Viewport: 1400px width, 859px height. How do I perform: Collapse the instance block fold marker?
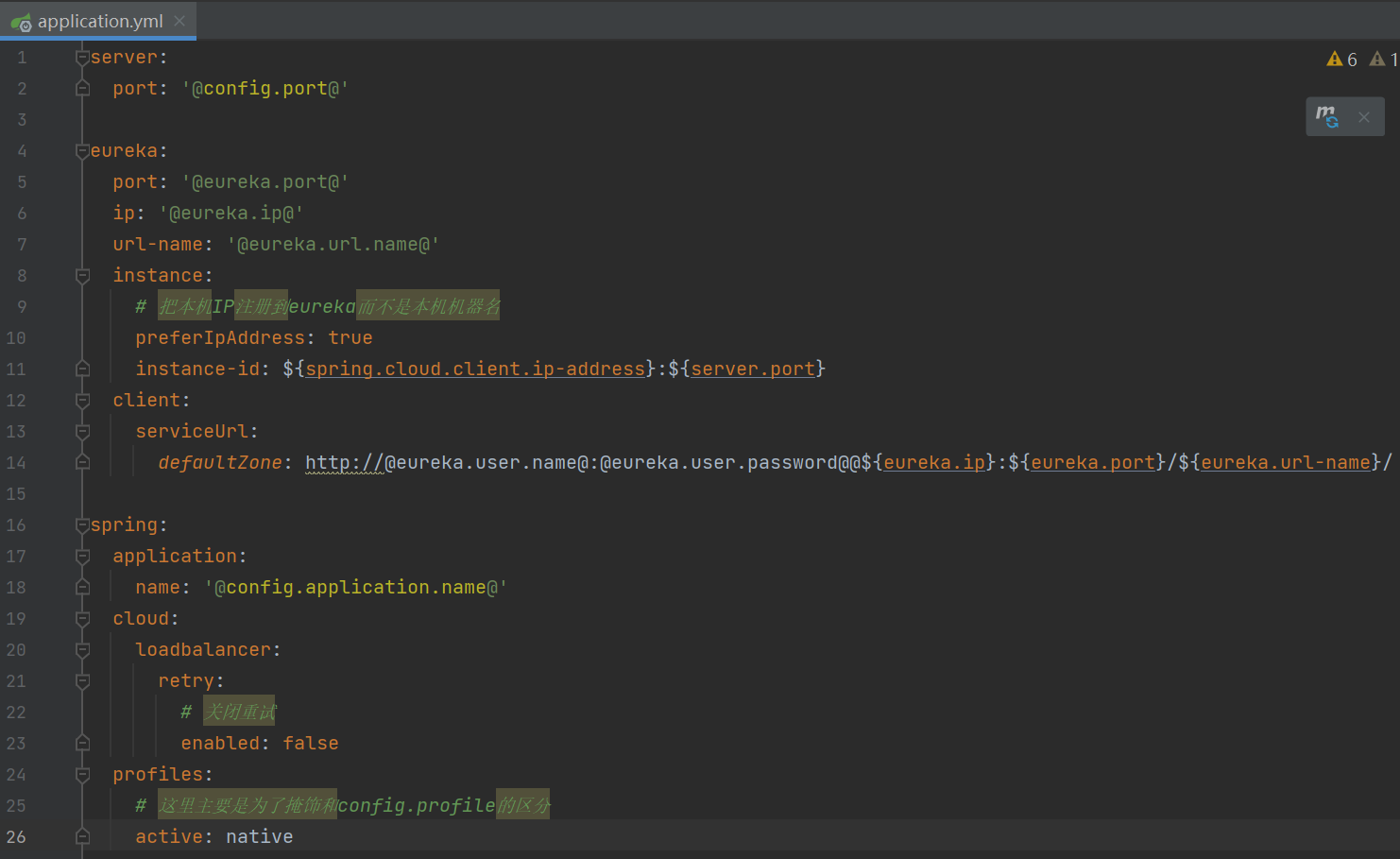(82, 276)
